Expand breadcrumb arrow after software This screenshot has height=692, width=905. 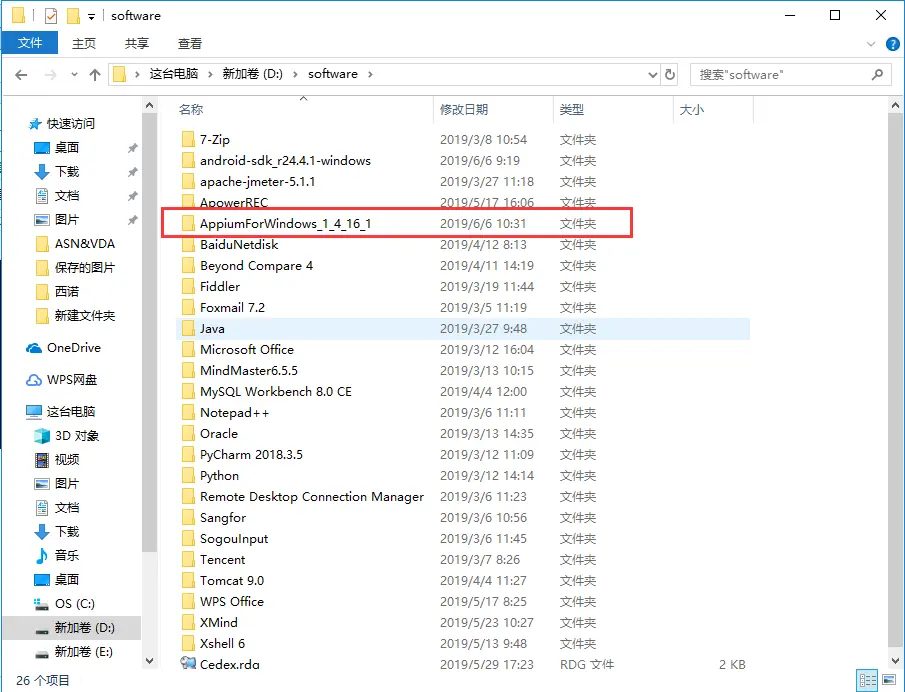click(x=370, y=74)
